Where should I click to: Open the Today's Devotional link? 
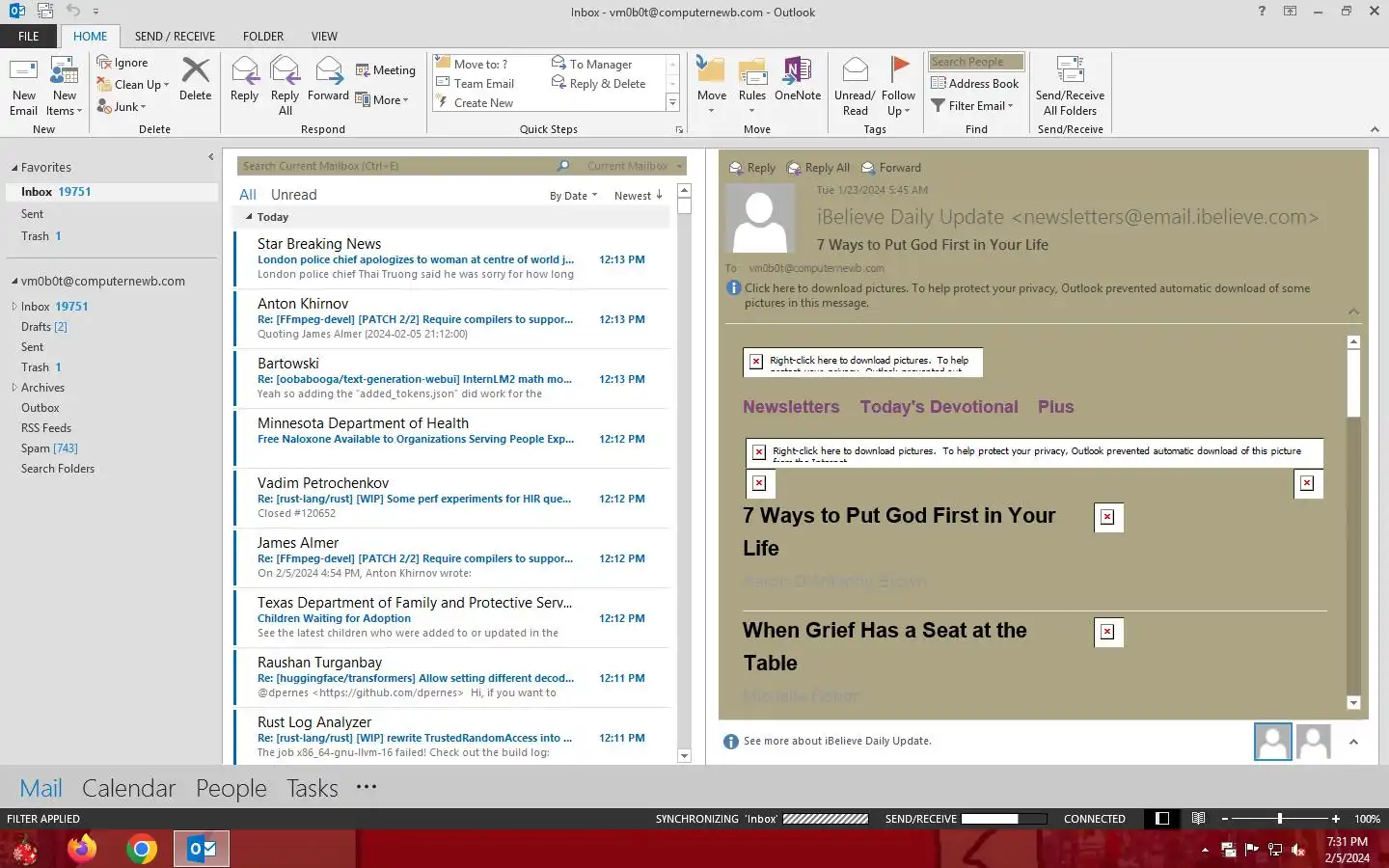coord(939,407)
